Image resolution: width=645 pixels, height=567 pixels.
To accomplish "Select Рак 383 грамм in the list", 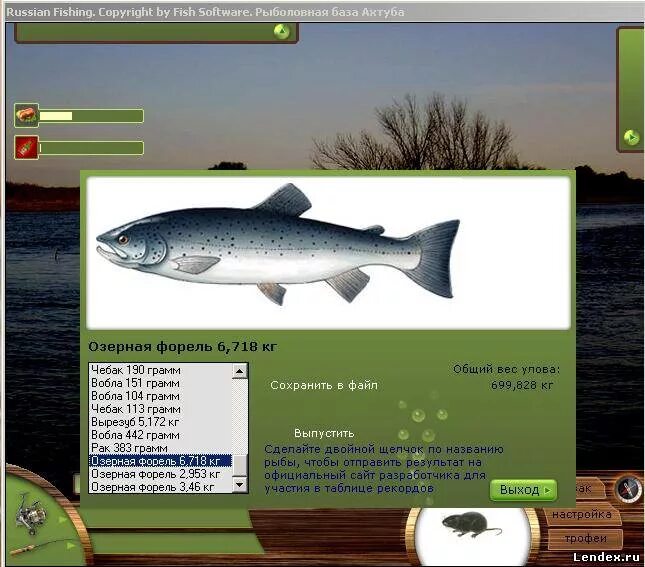I will click(160, 448).
